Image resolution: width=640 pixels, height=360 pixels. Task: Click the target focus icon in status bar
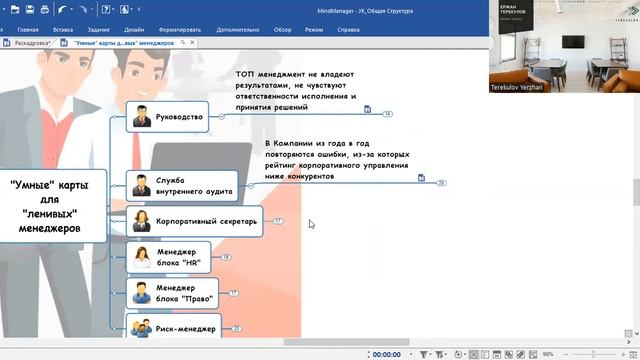point(458,355)
